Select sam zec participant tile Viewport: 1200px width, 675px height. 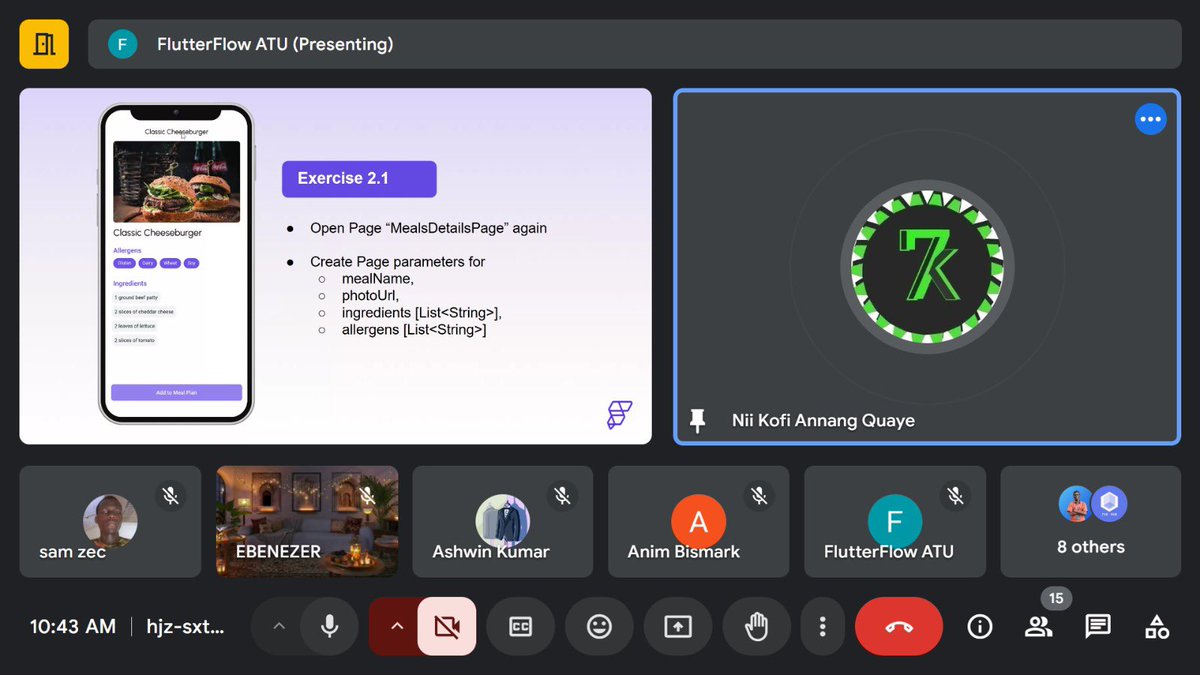click(x=110, y=522)
